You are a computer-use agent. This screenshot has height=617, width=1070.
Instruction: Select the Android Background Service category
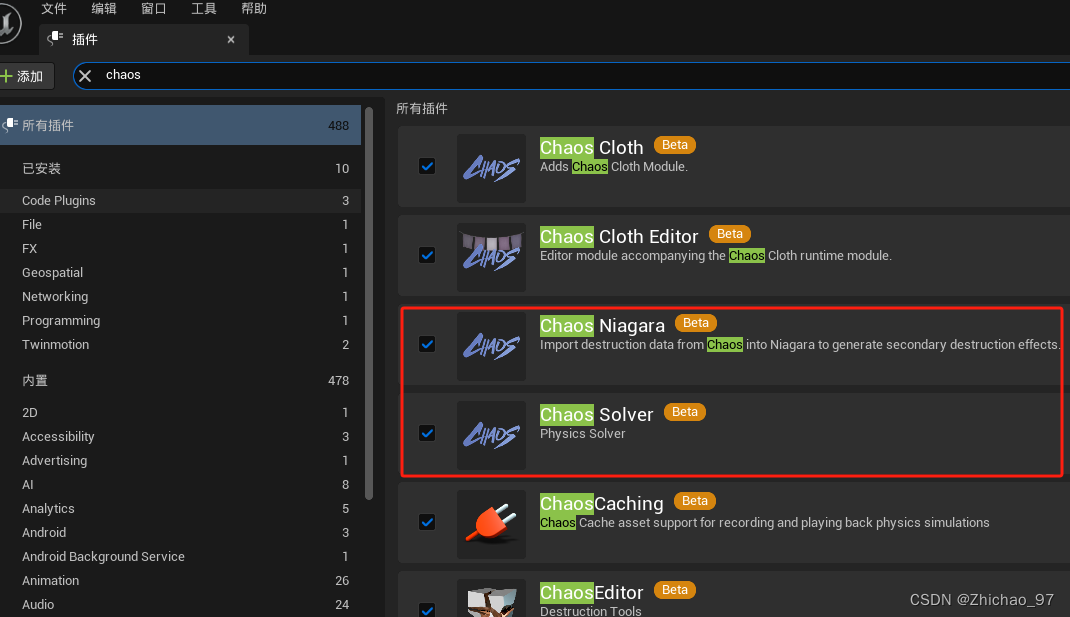click(180, 556)
